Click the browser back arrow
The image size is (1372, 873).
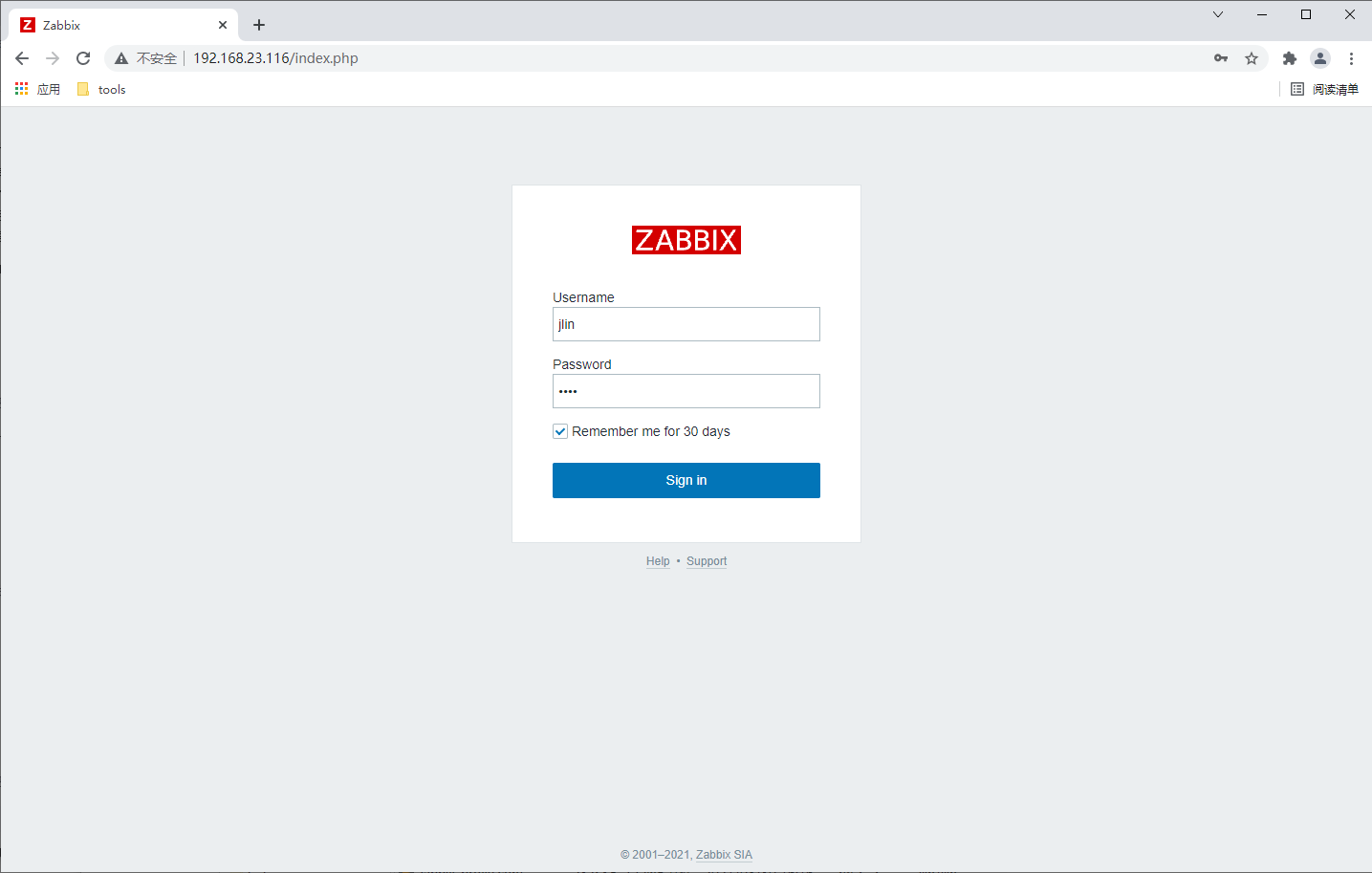(x=22, y=58)
